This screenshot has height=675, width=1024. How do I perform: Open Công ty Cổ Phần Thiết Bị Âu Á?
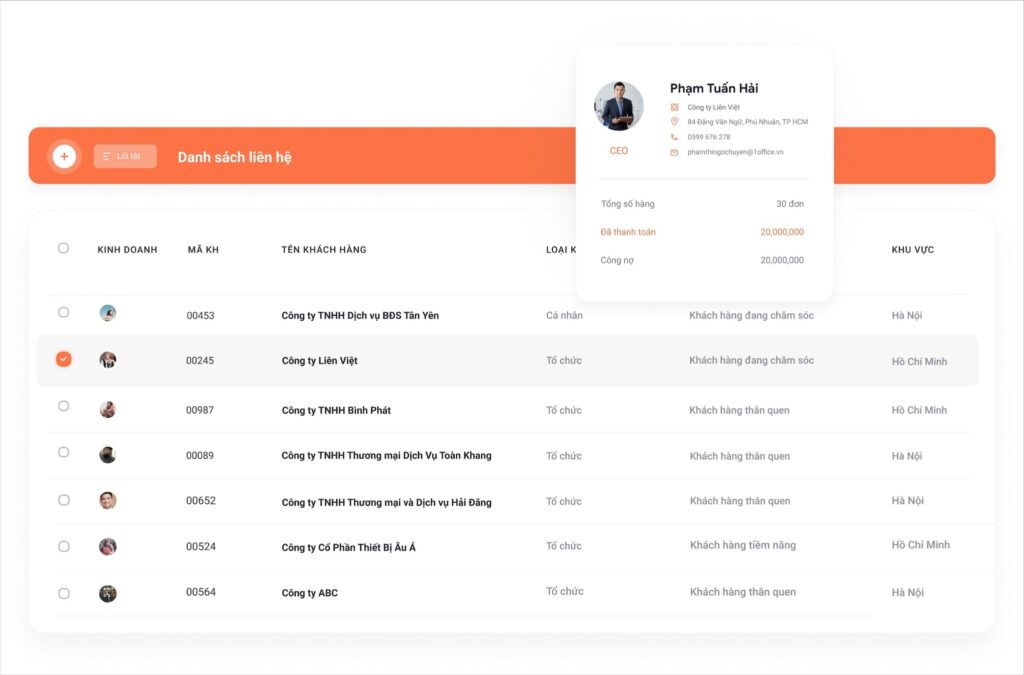pyautogui.click(x=348, y=547)
